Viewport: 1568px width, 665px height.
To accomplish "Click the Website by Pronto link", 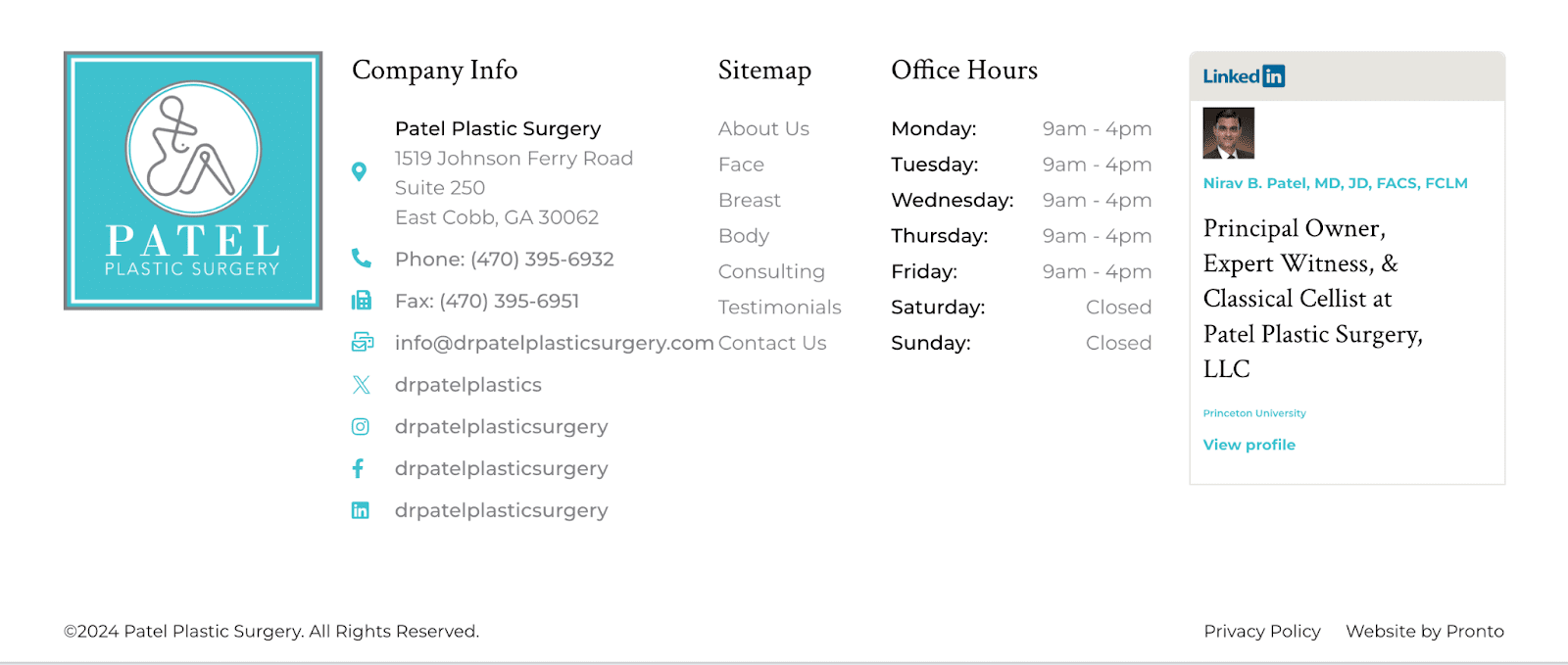I will click(1425, 632).
